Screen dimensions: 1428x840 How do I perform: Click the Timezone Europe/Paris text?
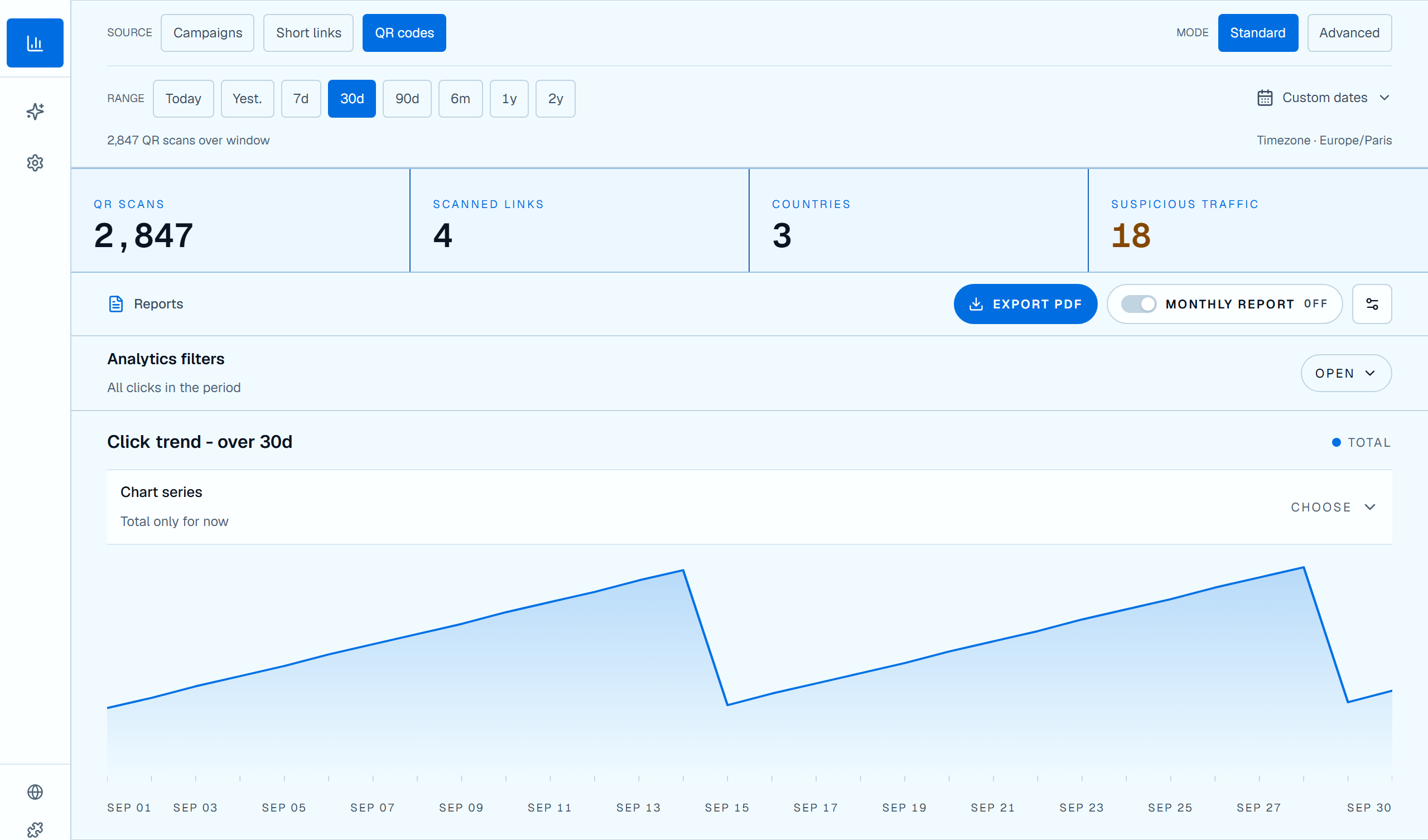click(1324, 141)
